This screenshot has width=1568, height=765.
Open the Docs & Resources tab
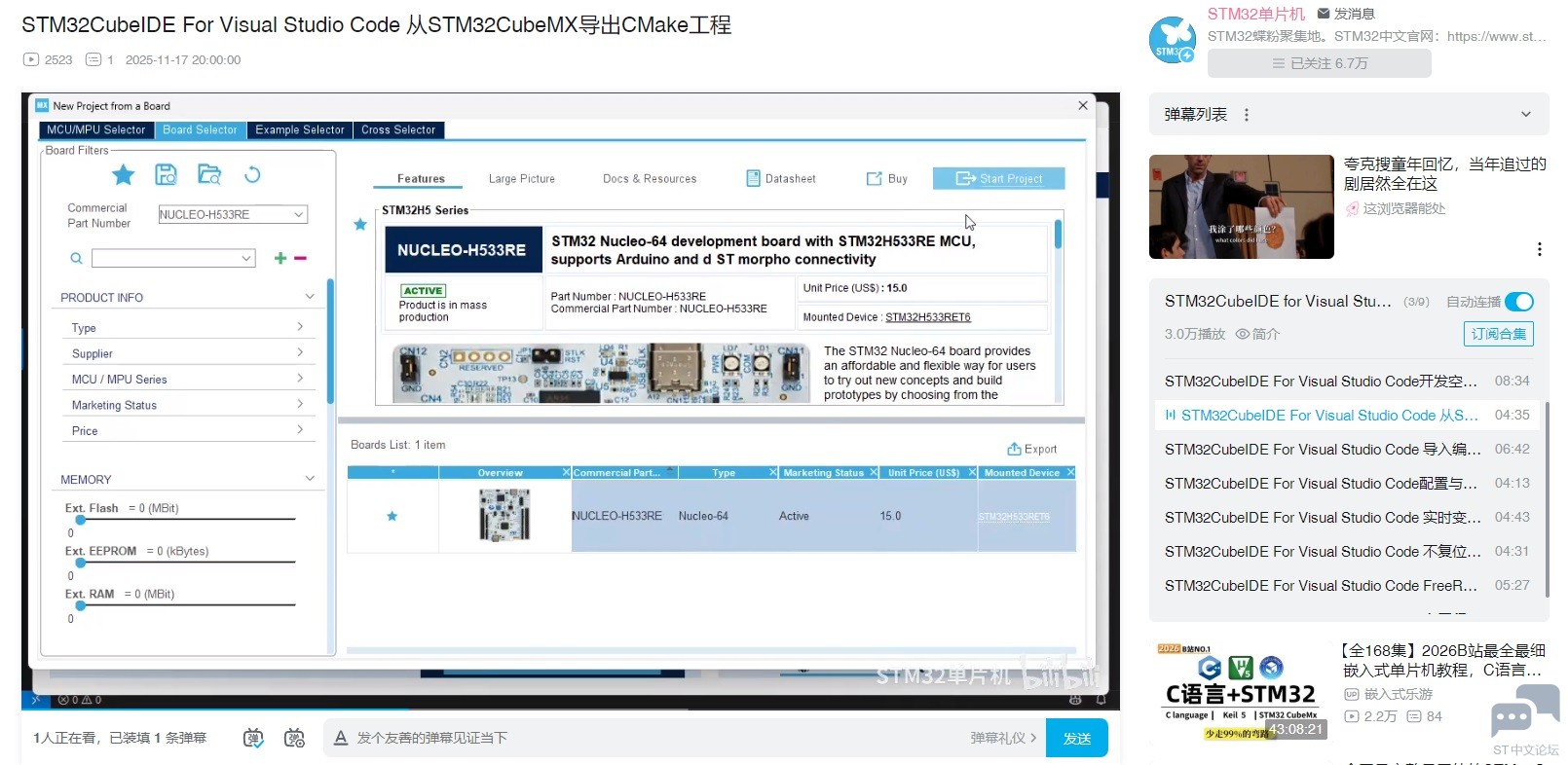pos(650,179)
